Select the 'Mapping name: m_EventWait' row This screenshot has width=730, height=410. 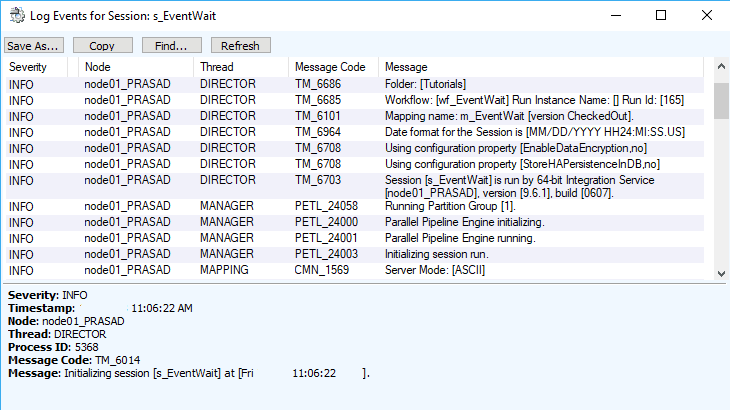[354, 116]
